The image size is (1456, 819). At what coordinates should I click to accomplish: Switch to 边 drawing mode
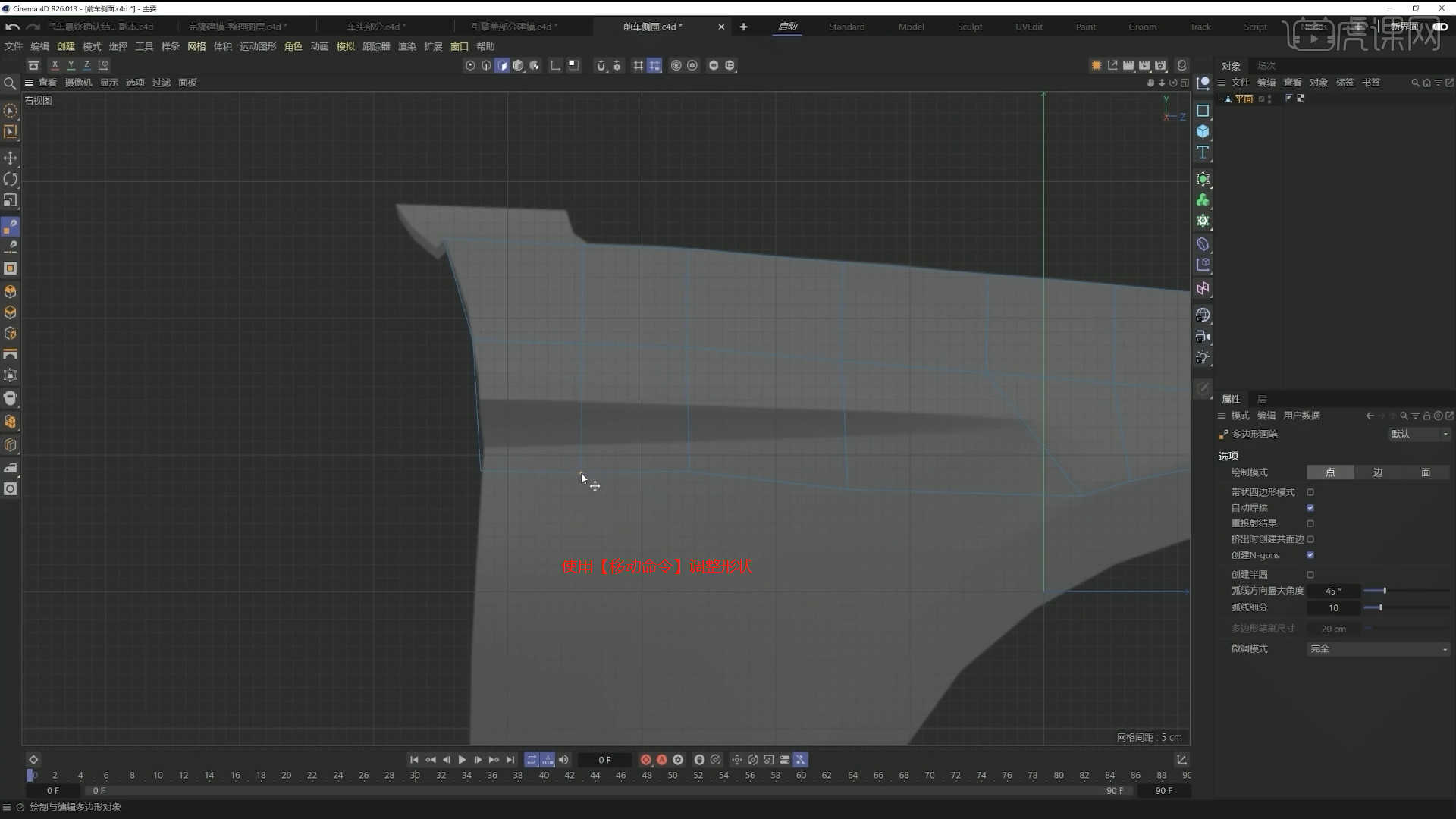click(x=1377, y=472)
